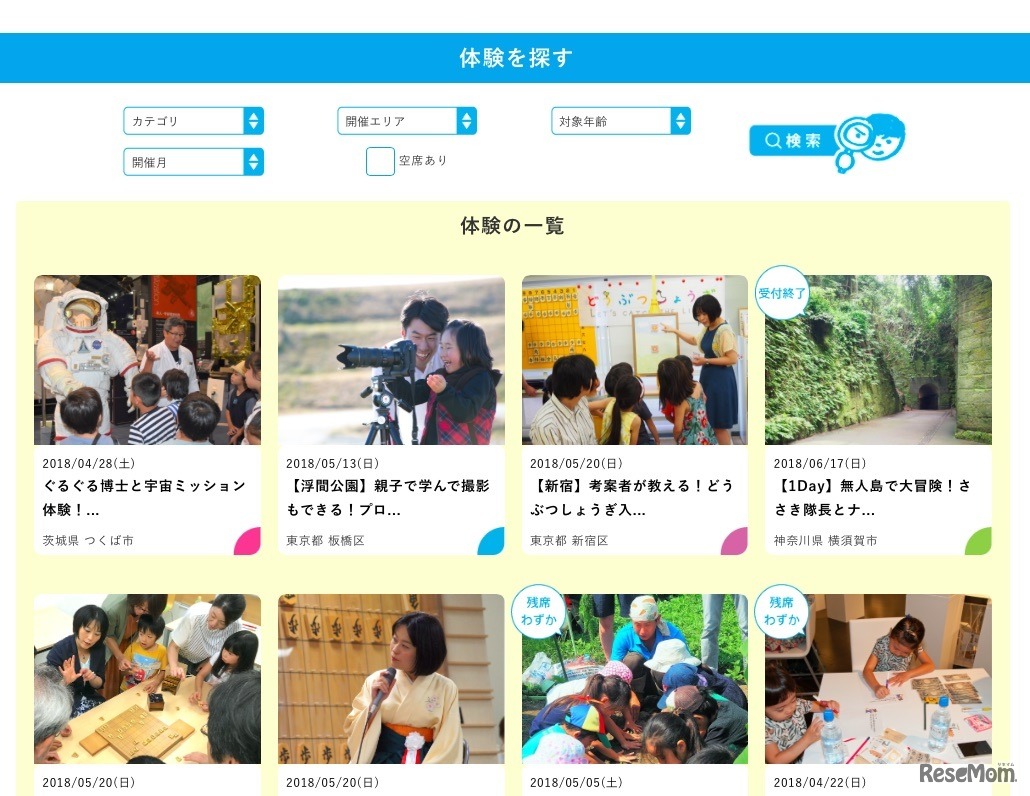Click the magnifying glass search icon
The image size is (1030, 796).
[773, 141]
